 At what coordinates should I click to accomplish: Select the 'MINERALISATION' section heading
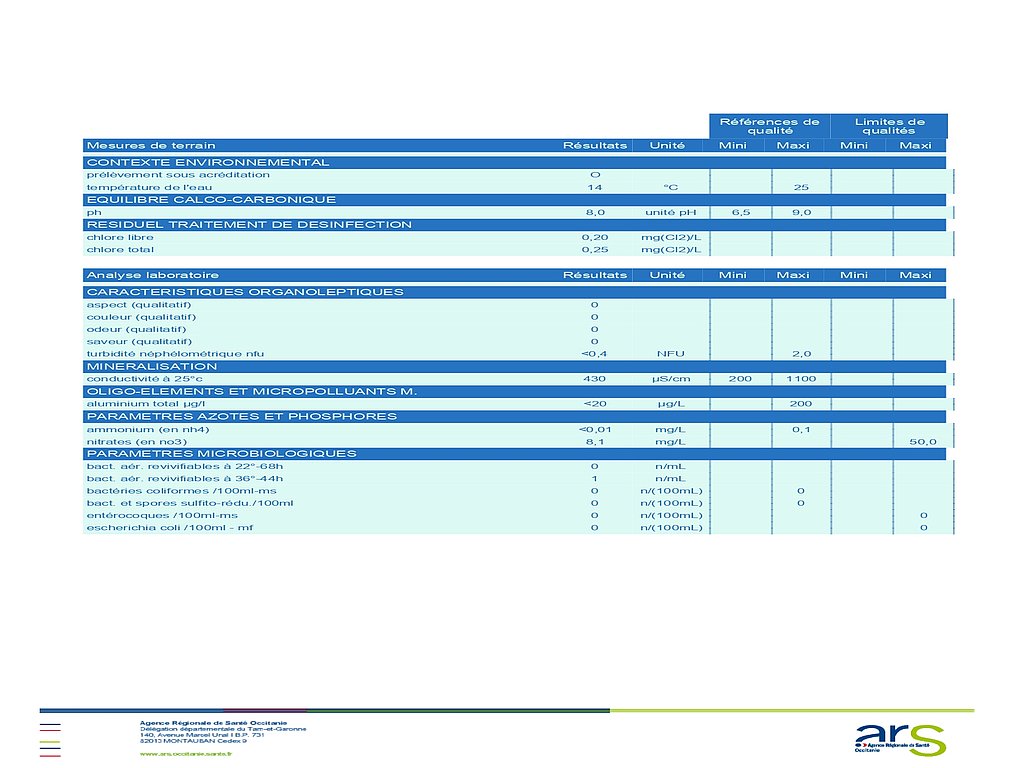[x=152, y=366]
